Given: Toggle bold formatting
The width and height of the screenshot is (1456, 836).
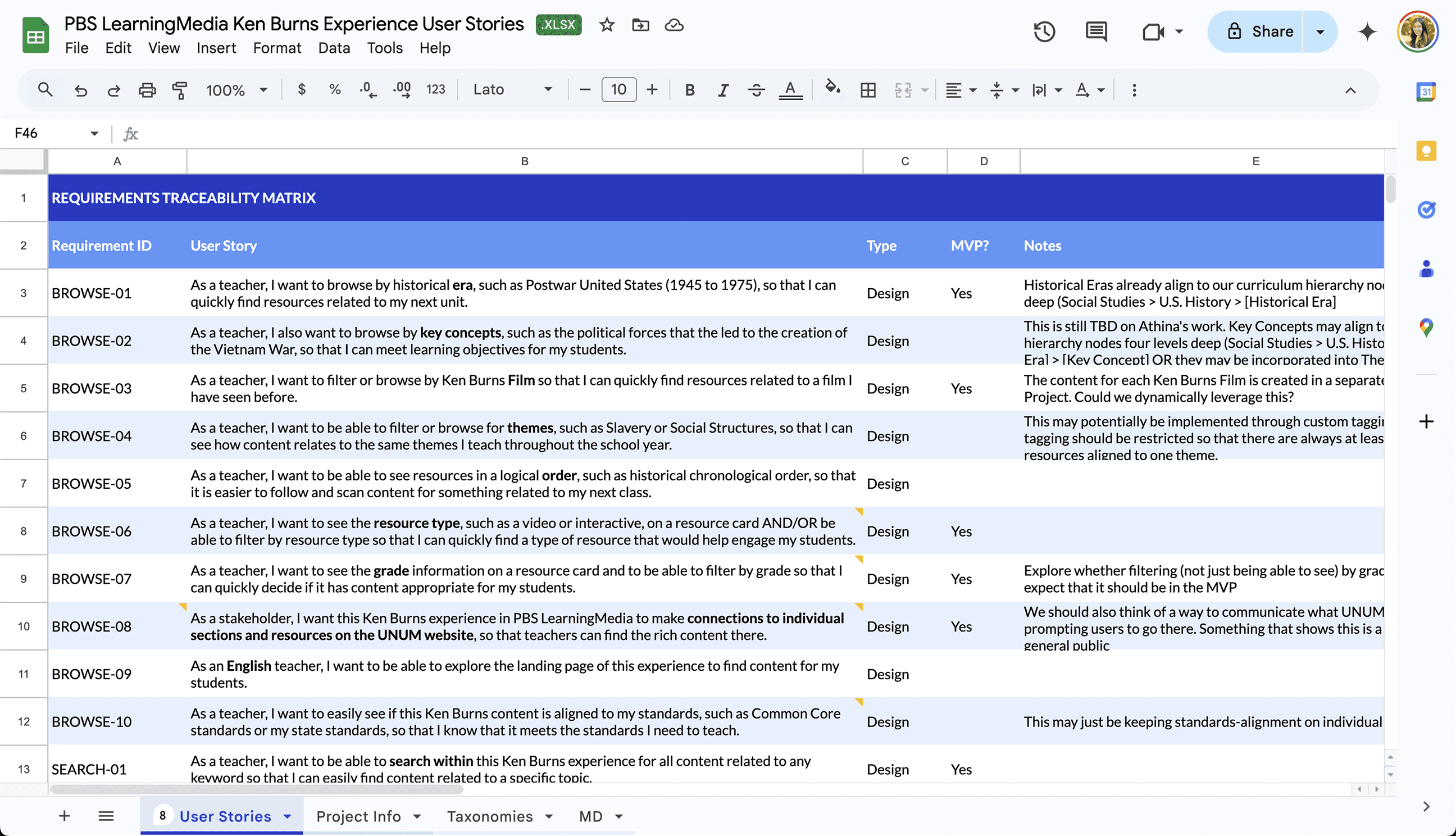Looking at the screenshot, I should (x=690, y=90).
